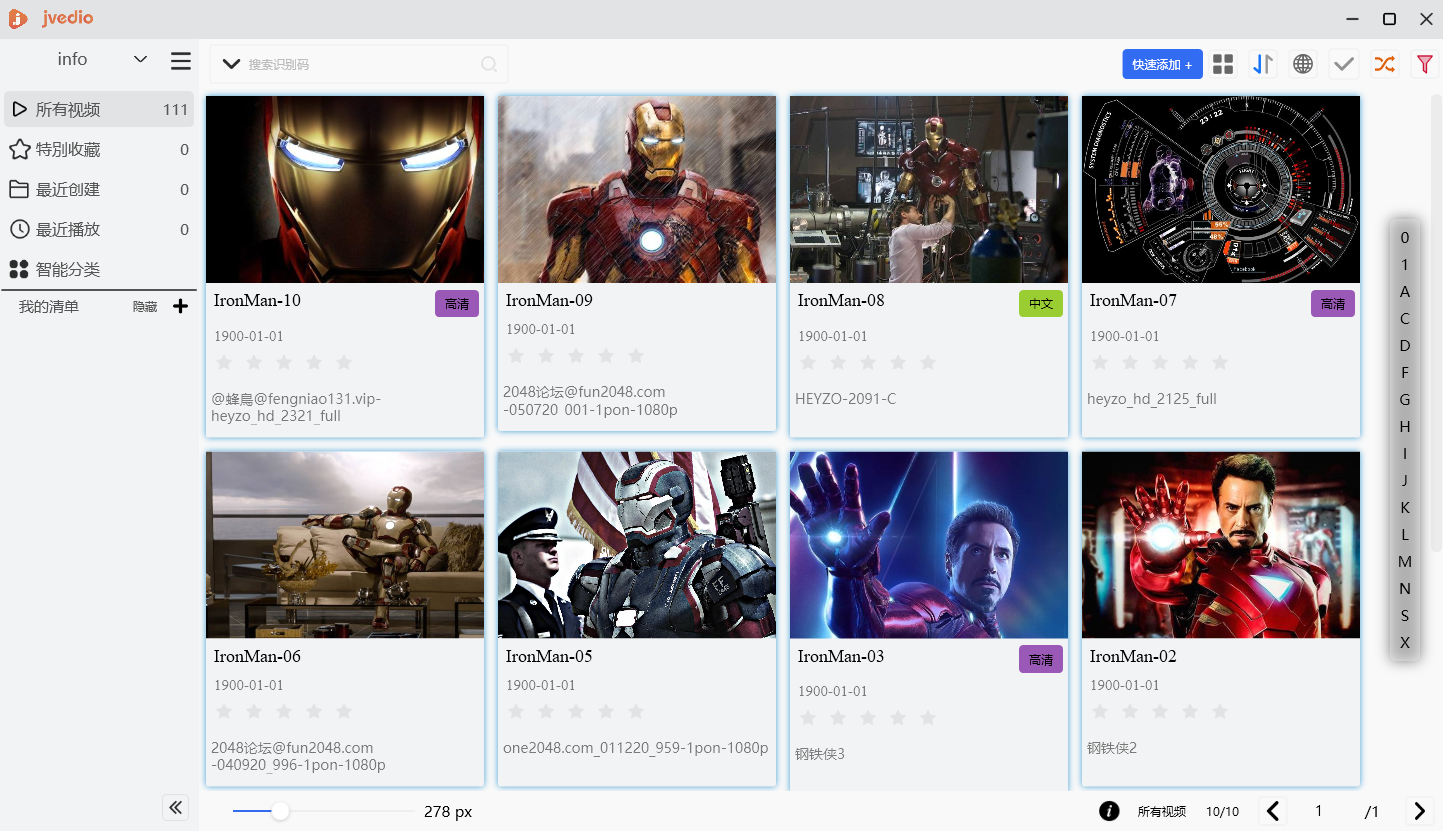Open IronMan-02 cover thumbnail
1443x831 pixels.
pyautogui.click(x=1221, y=545)
